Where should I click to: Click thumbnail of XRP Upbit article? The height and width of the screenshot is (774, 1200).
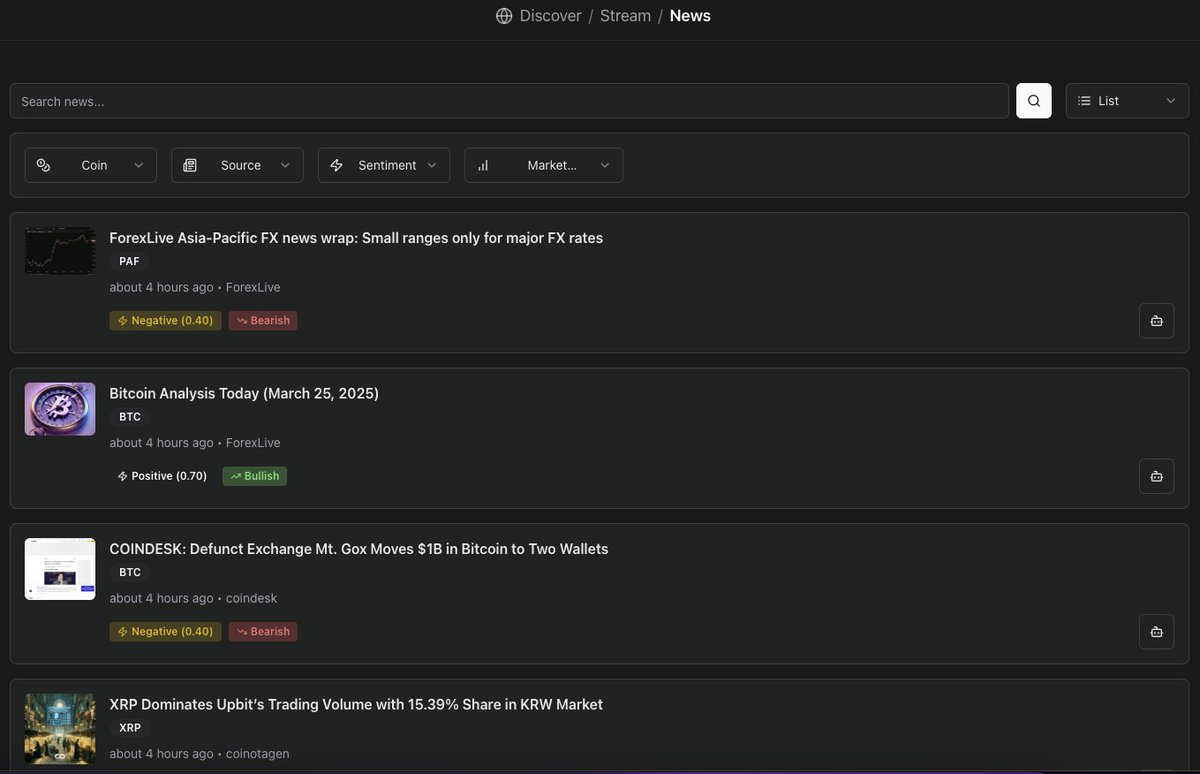coord(60,729)
